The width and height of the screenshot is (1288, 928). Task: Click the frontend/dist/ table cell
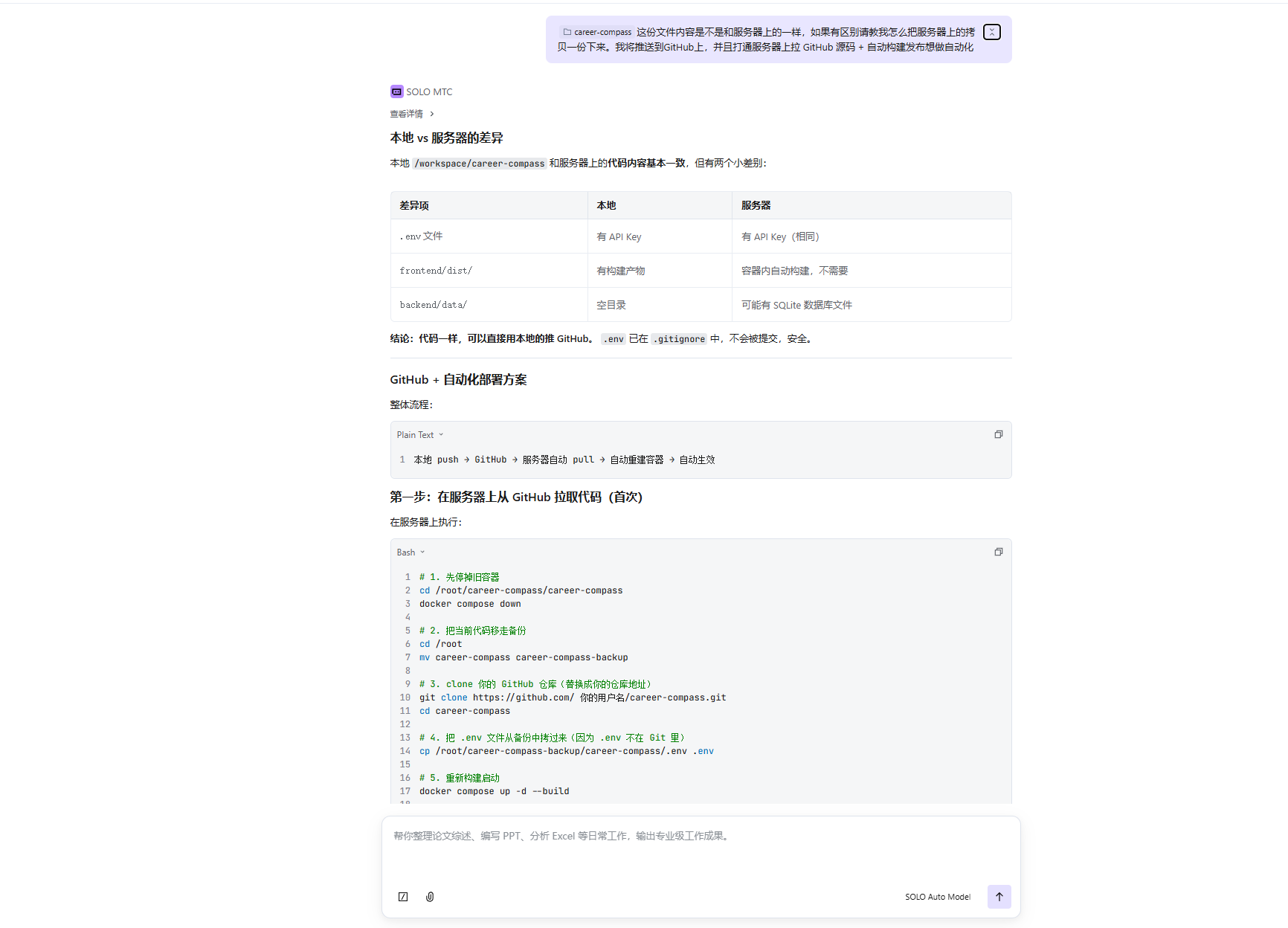click(x=436, y=271)
